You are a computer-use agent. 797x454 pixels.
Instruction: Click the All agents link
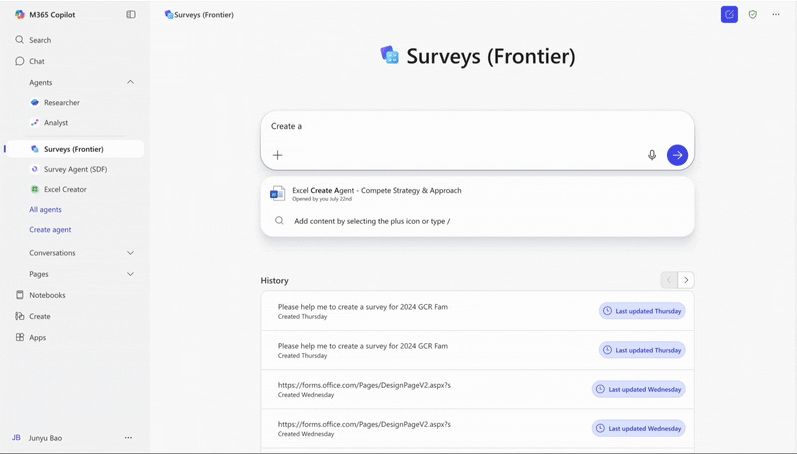pos(45,209)
